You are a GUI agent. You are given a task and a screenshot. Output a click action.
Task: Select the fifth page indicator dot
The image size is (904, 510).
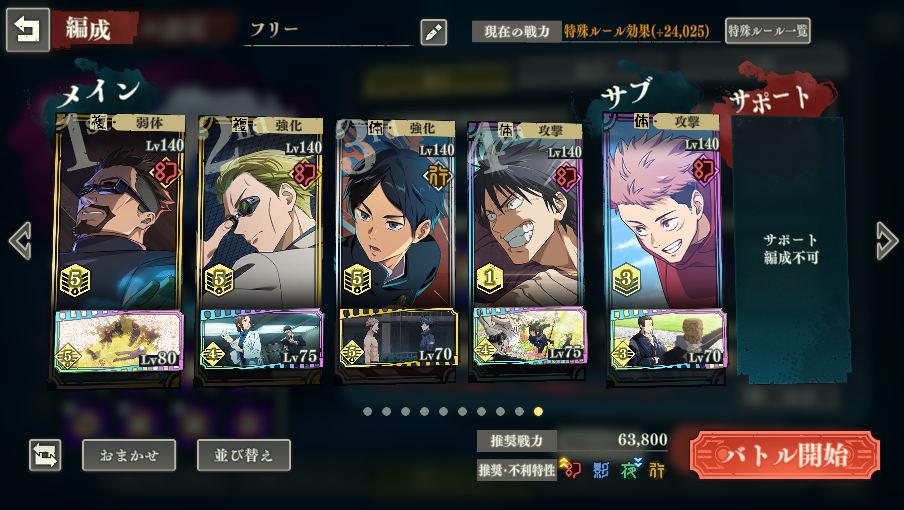point(443,411)
